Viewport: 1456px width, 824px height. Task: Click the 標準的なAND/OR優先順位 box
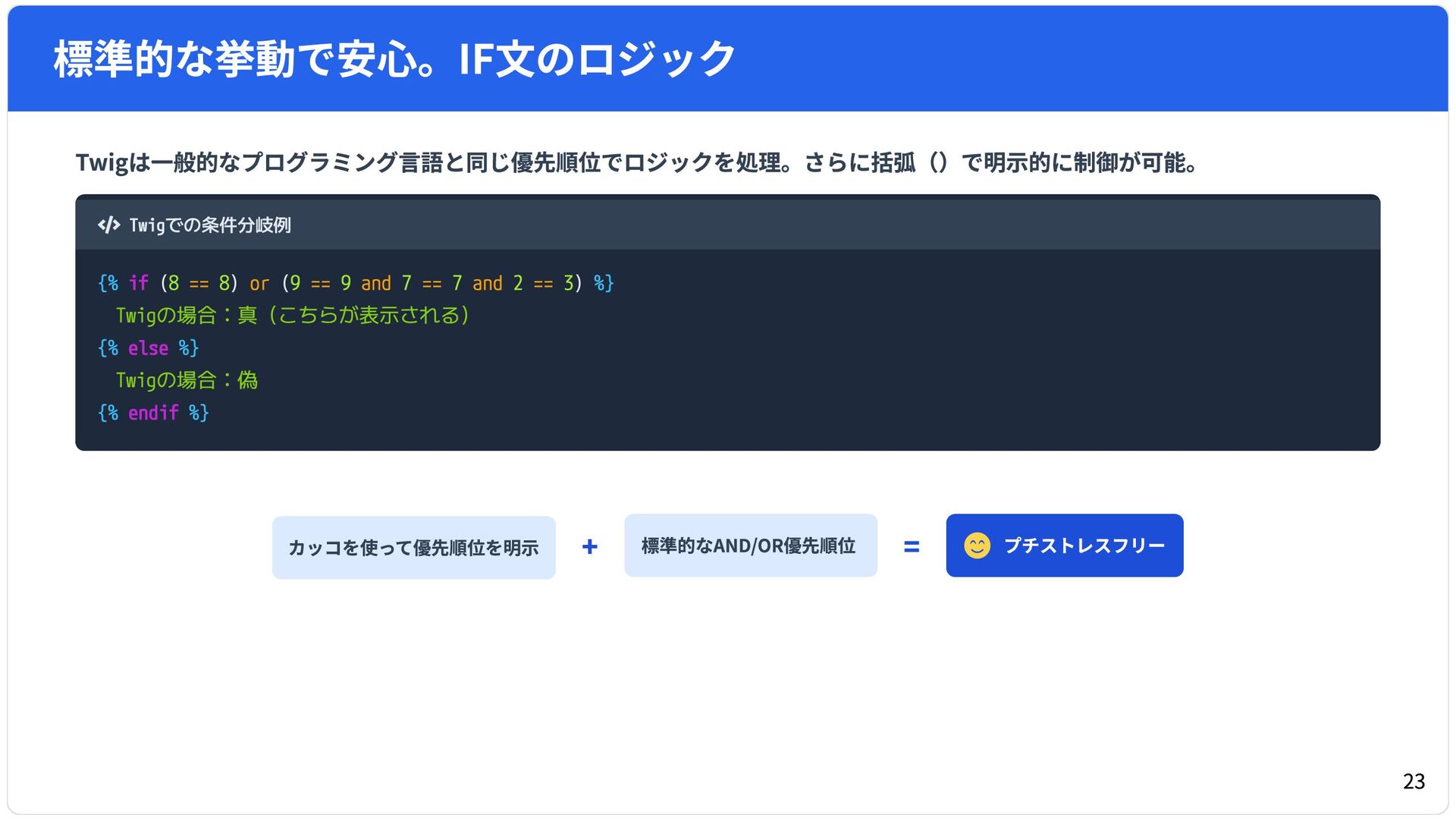[x=750, y=546]
